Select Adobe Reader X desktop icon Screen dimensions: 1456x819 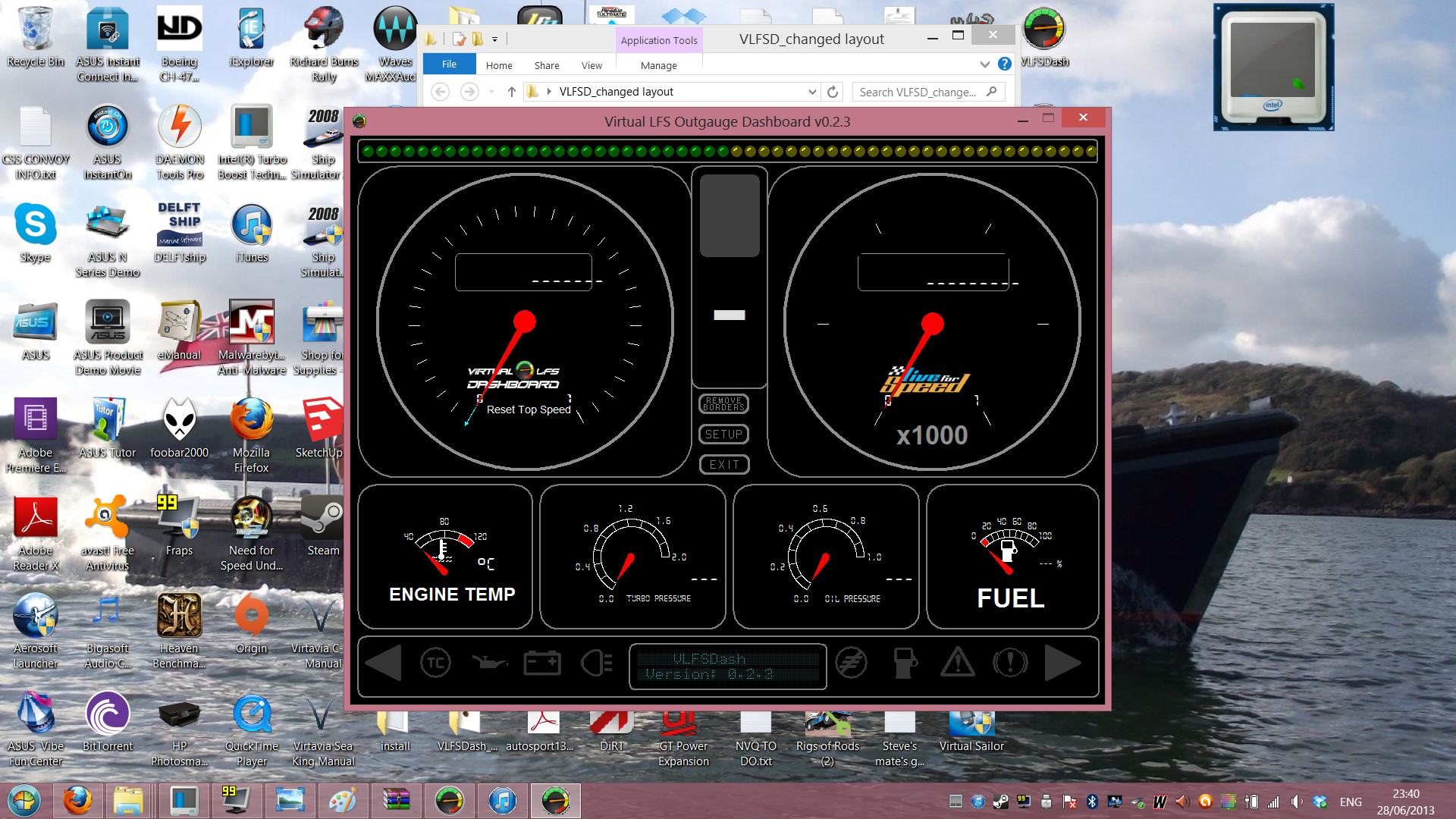tap(35, 532)
